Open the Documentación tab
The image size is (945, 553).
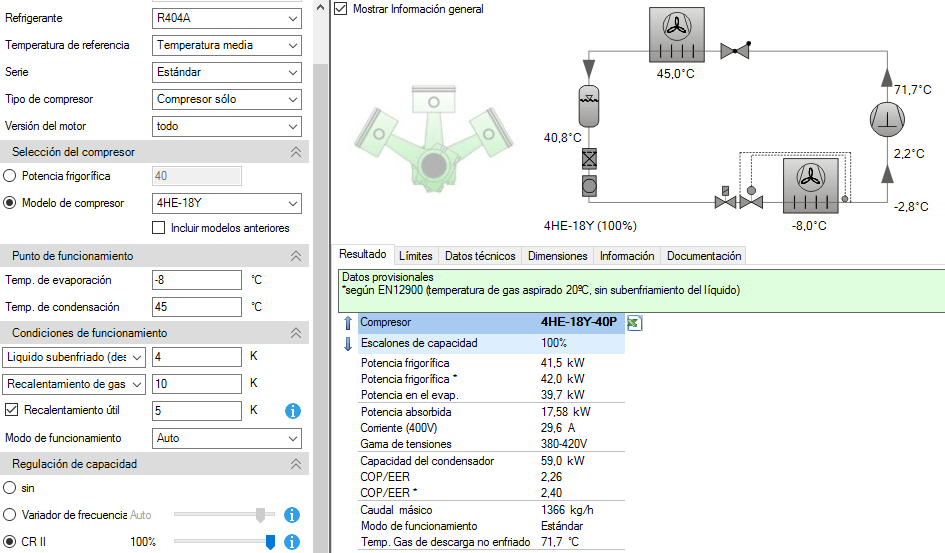704,256
